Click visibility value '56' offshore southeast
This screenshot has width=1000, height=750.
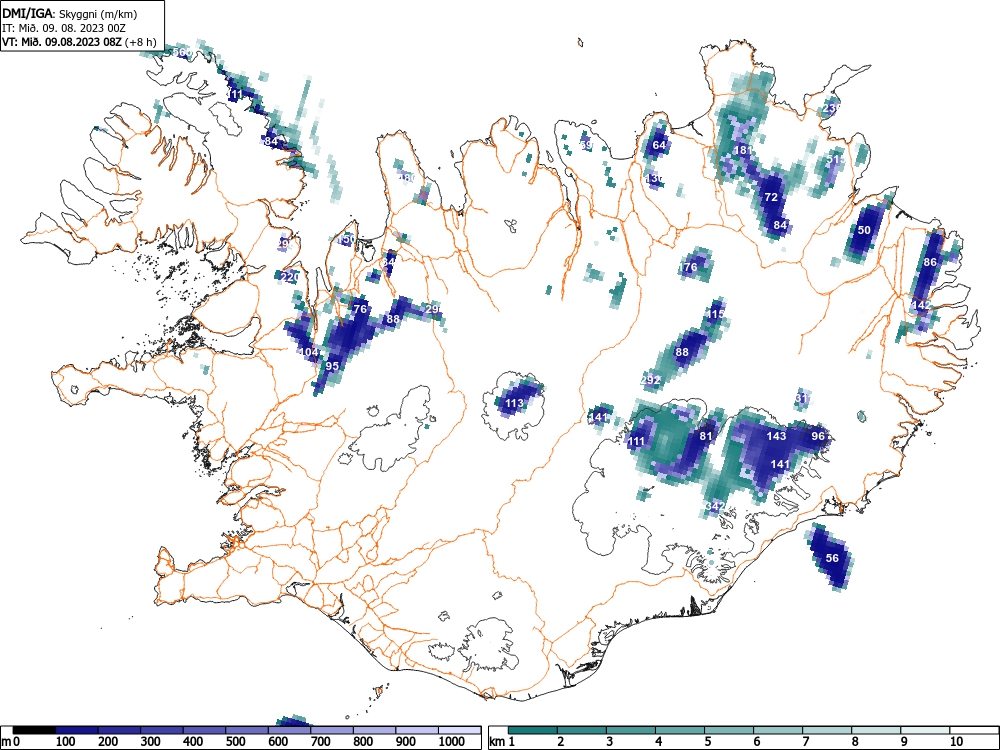[x=832, y=557]
